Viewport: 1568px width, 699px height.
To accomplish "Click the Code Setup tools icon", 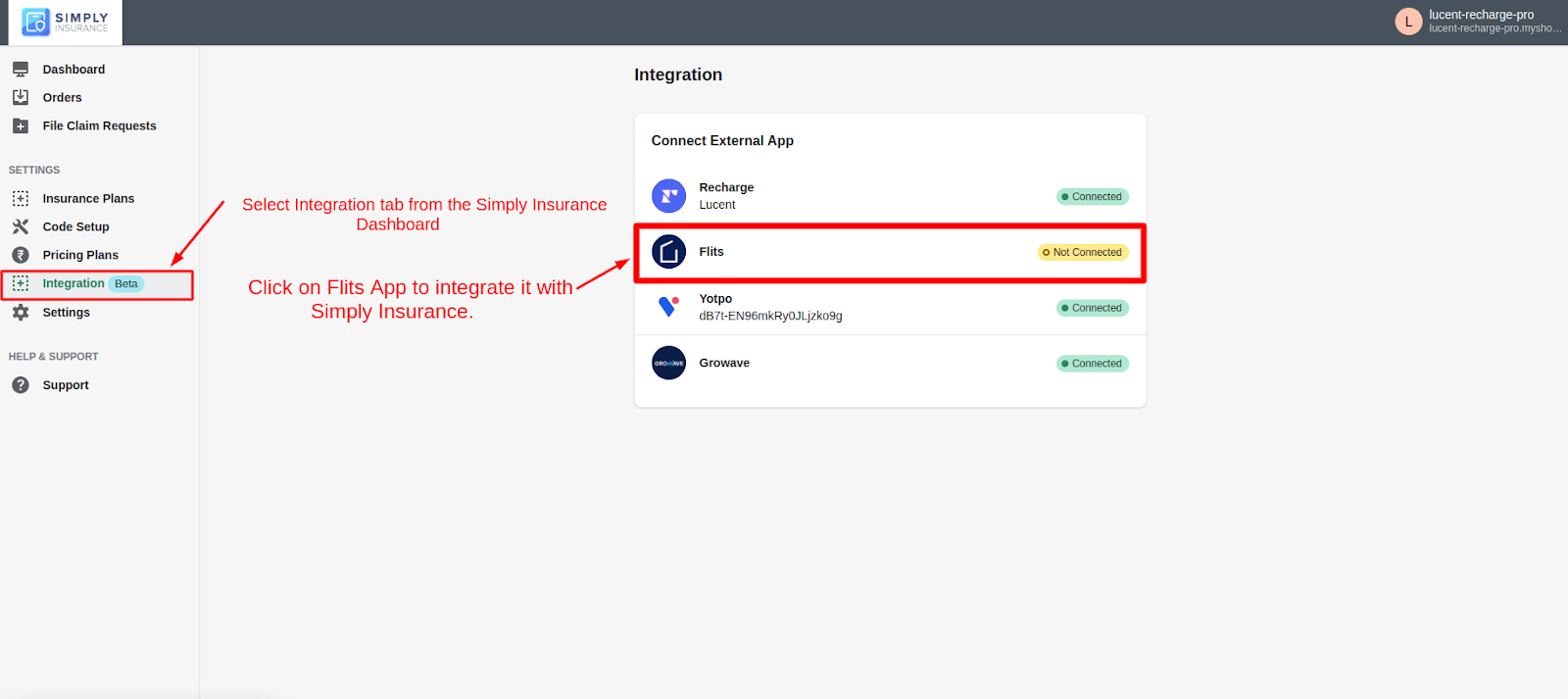I will [x=21, y=226].
